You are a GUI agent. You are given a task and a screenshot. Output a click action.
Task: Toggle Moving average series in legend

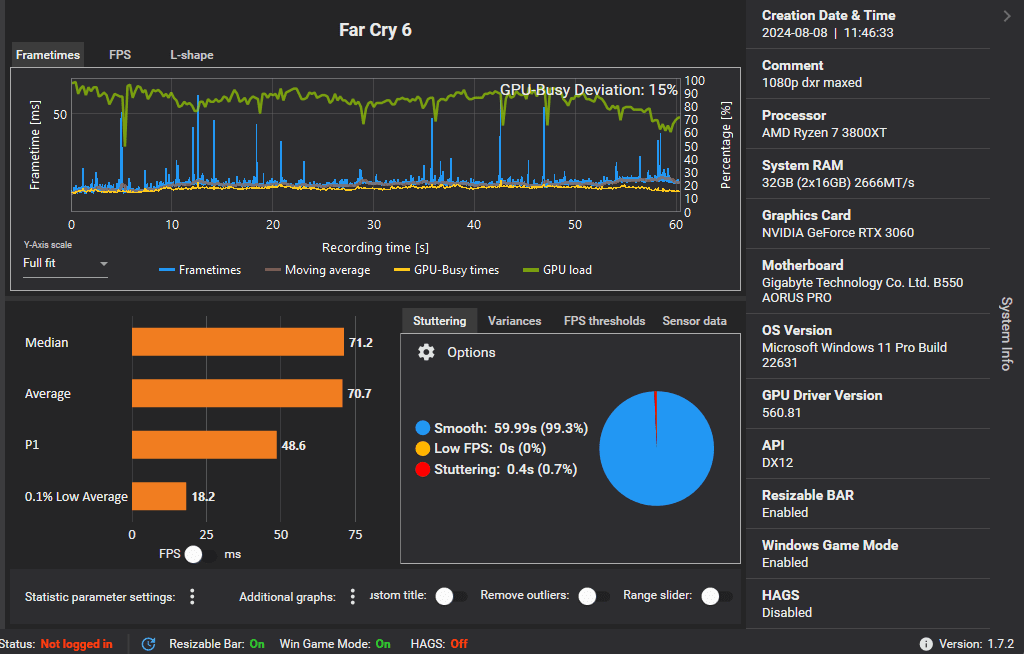317,270
